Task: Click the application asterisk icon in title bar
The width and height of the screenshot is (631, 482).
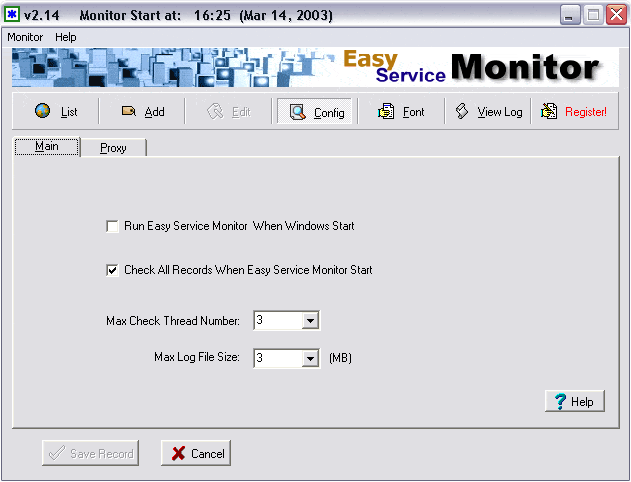Action: point(12,14)
